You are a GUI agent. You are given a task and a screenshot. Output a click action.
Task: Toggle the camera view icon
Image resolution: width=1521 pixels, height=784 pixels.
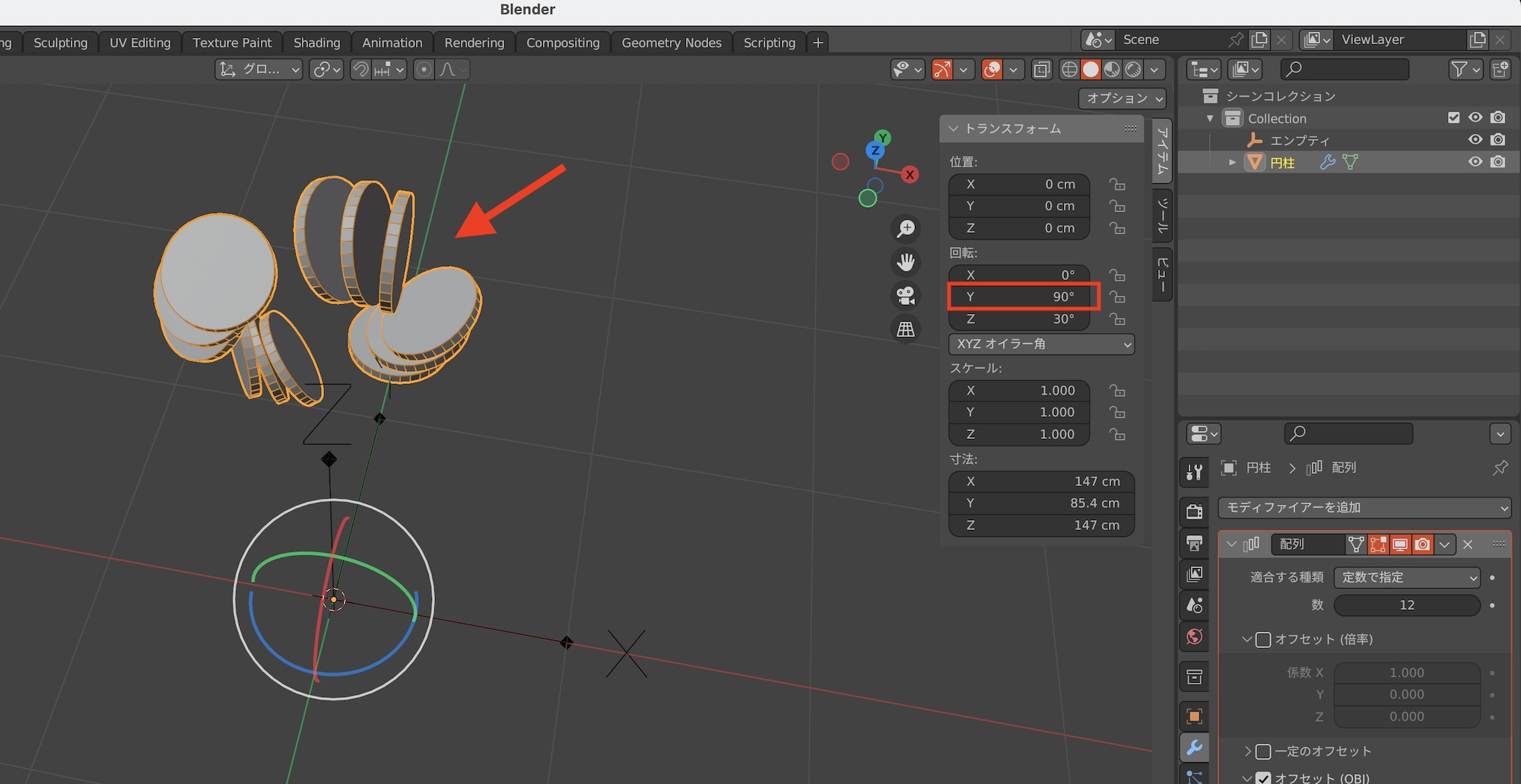(x=906, y=296)
